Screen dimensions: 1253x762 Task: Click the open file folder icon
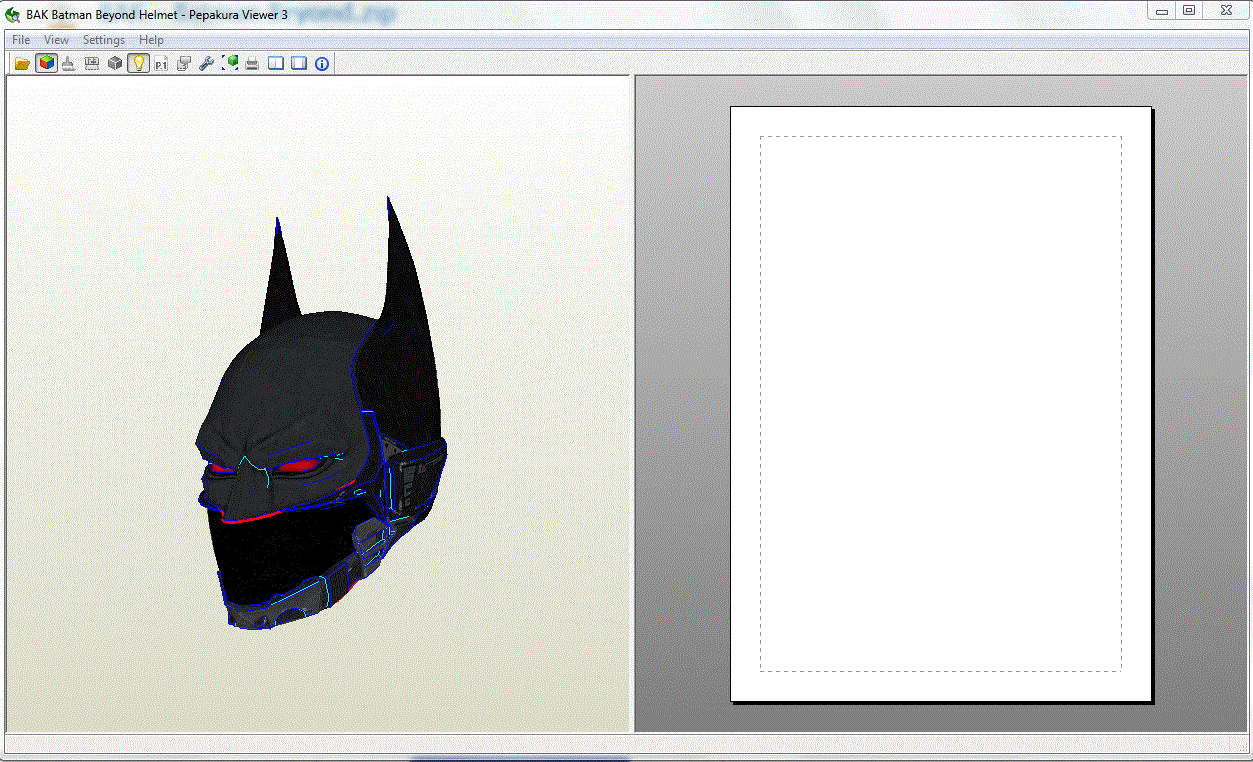[x=22, y=64]
